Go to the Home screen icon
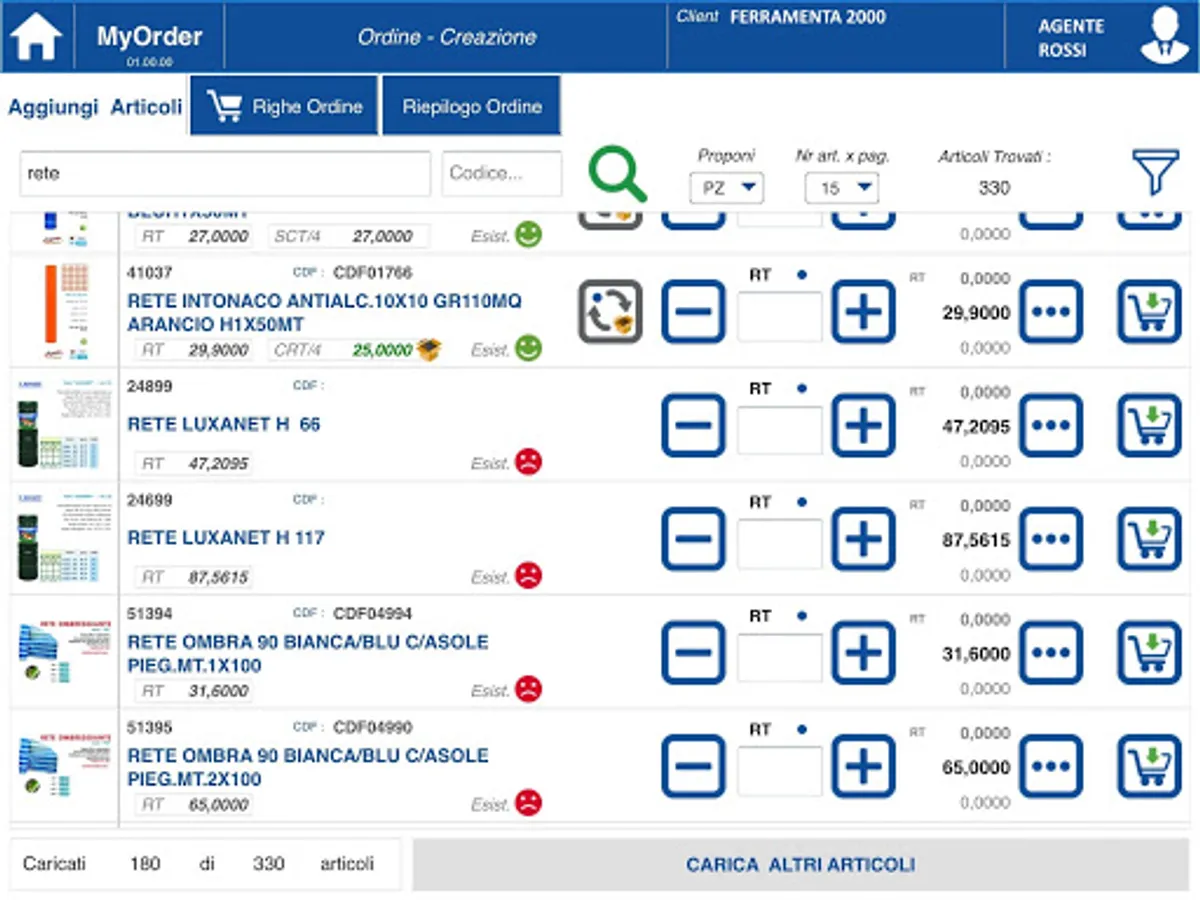Viewport: 1200px width, 900px height. click(36, 37)
